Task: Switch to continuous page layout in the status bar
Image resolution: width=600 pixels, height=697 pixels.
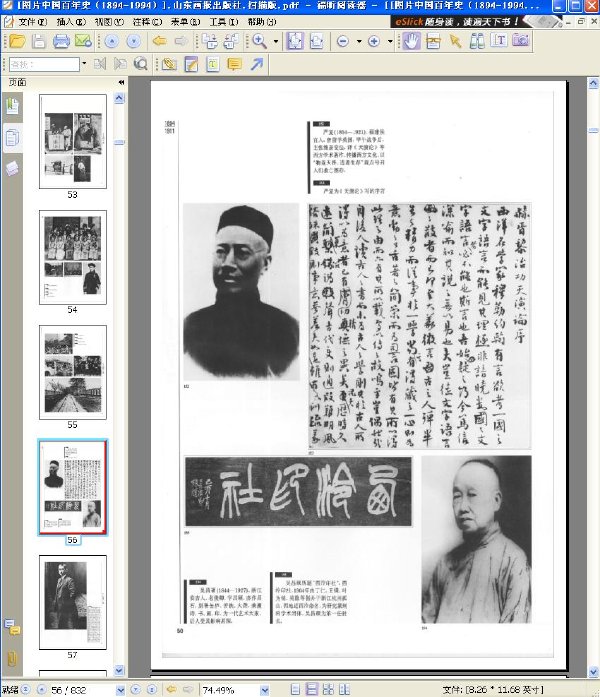Action: tap(312, 689)
